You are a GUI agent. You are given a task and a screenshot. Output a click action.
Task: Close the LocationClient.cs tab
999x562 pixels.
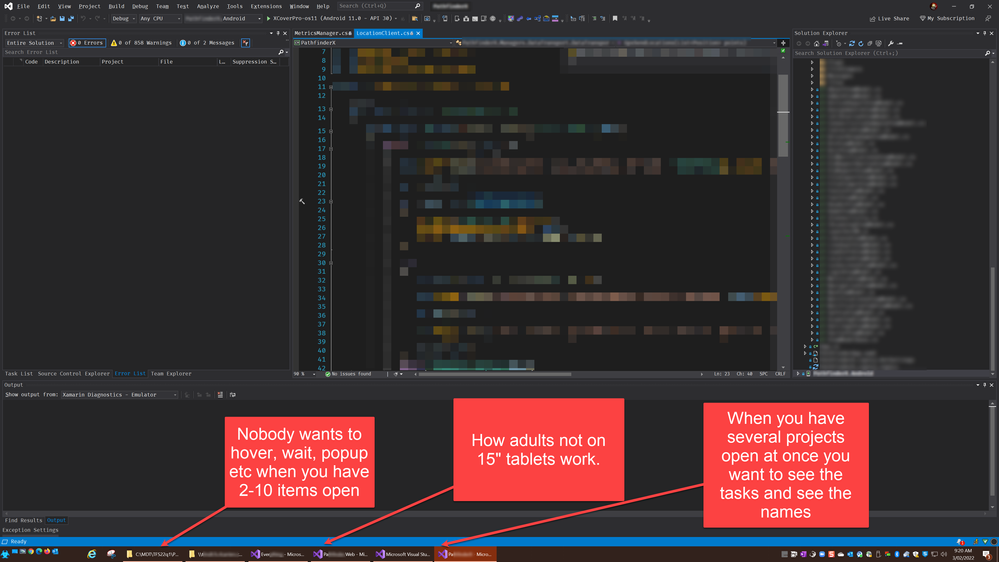click(x=418, y=33)
